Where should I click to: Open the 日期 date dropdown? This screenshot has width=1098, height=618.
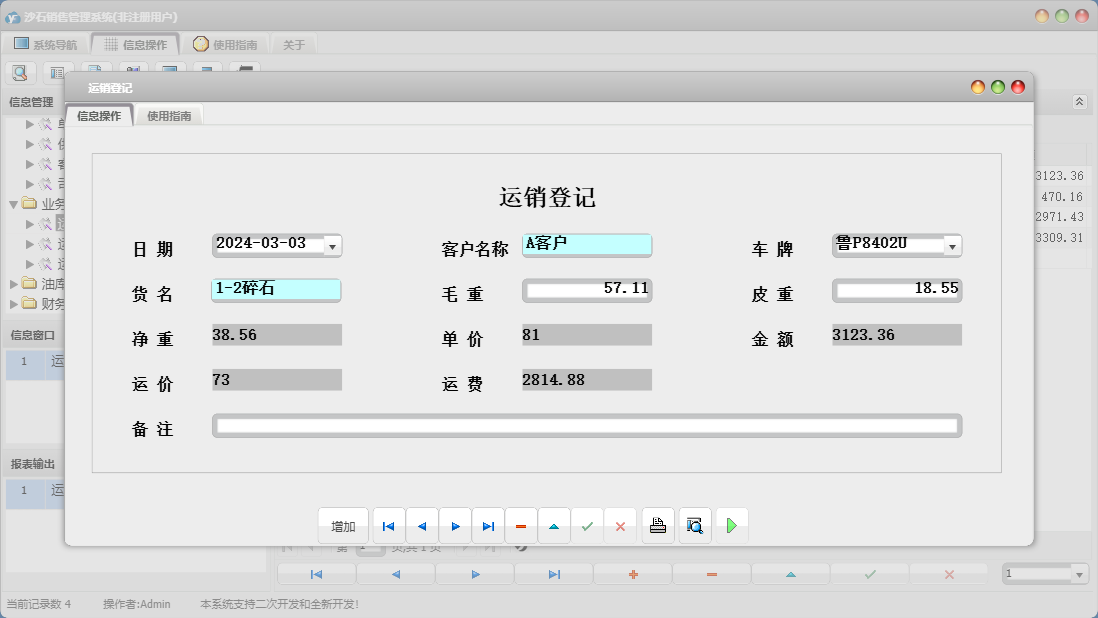(x=330, y=245)
